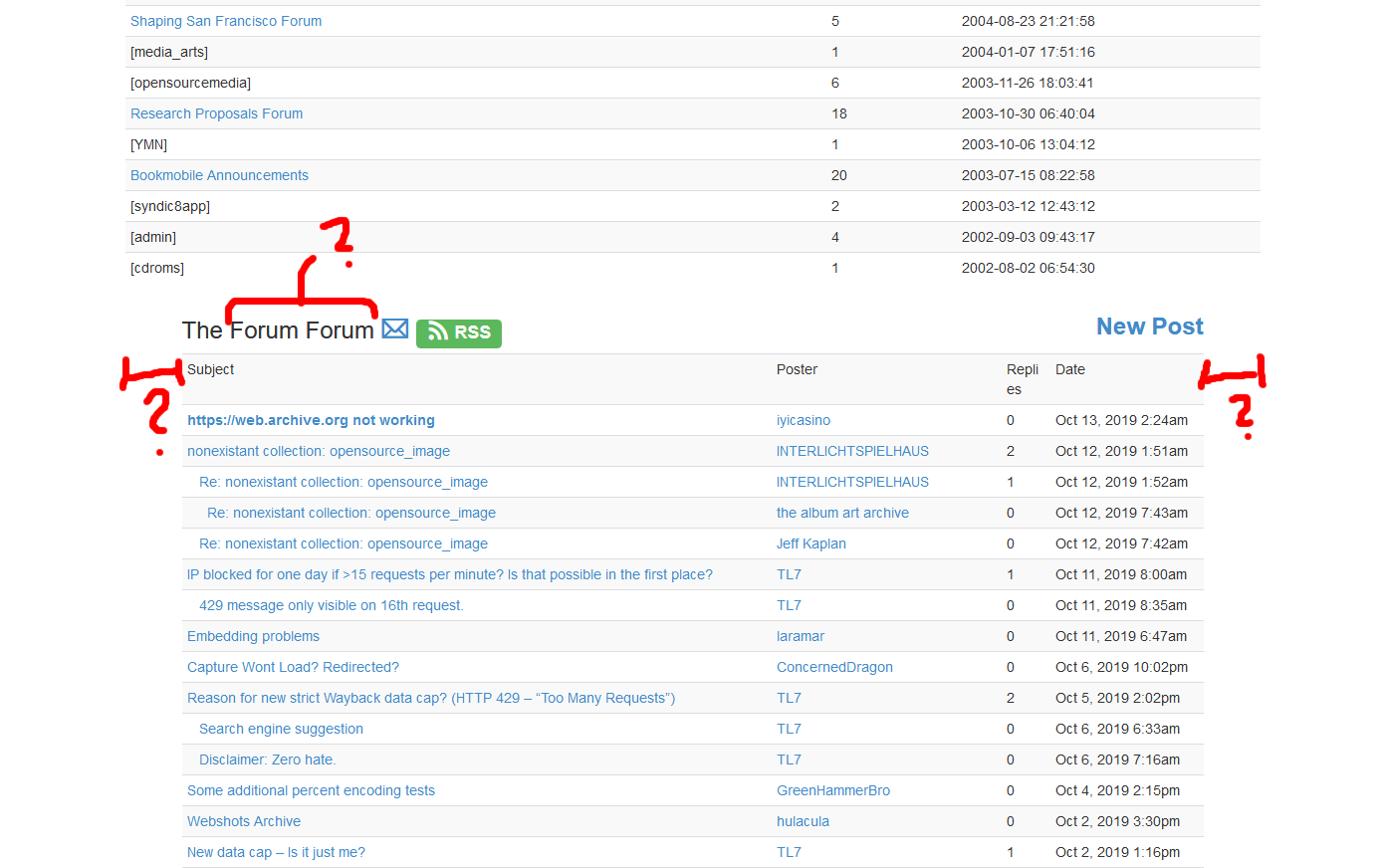View hulacula's poster profile
This screenshot has width=1385, height=868.
(803, 821)
